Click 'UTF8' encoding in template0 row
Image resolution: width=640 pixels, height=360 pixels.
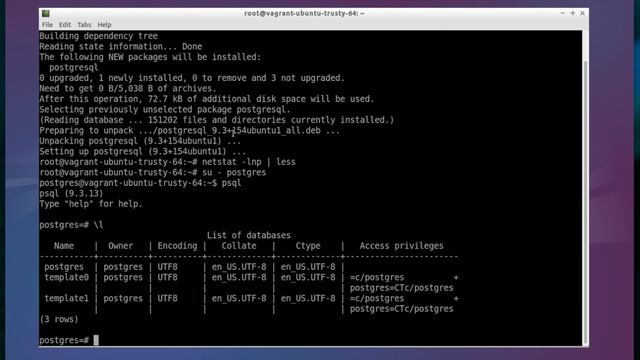[x=167, y=277]
